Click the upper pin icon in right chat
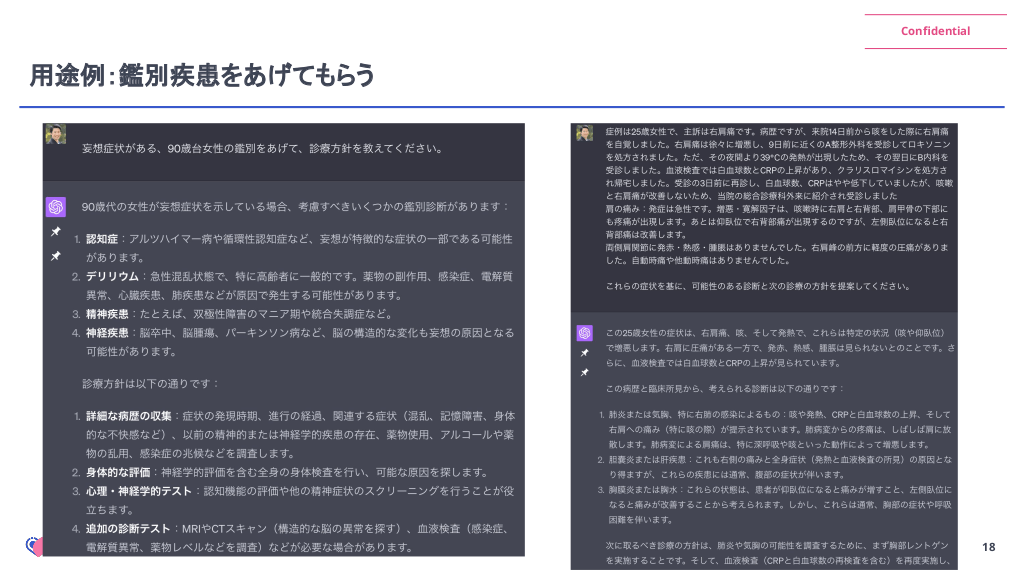 pos(584,353)
